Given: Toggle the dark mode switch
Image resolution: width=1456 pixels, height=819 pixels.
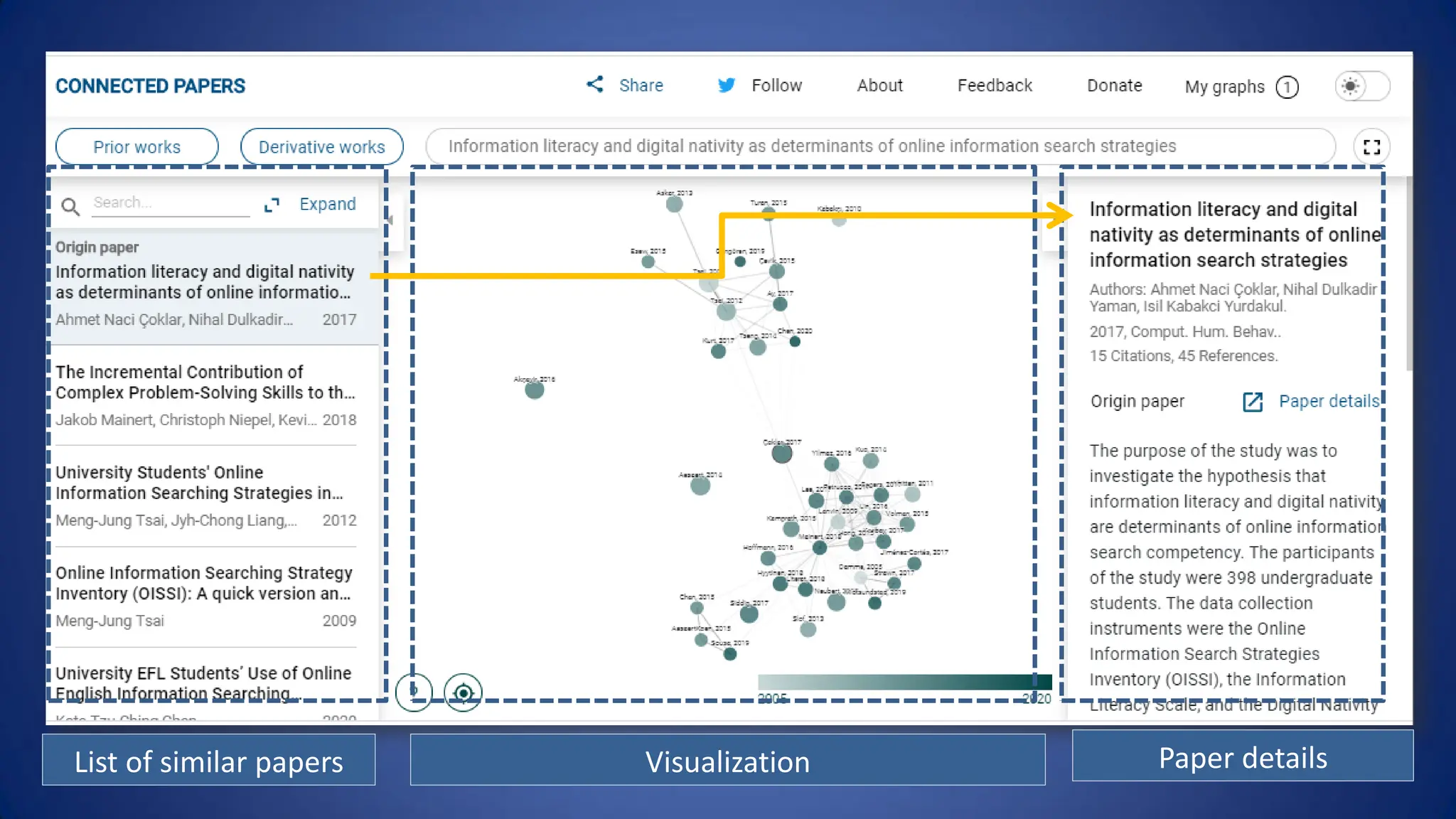Looking at the screenshot, I should (1361, 86).
